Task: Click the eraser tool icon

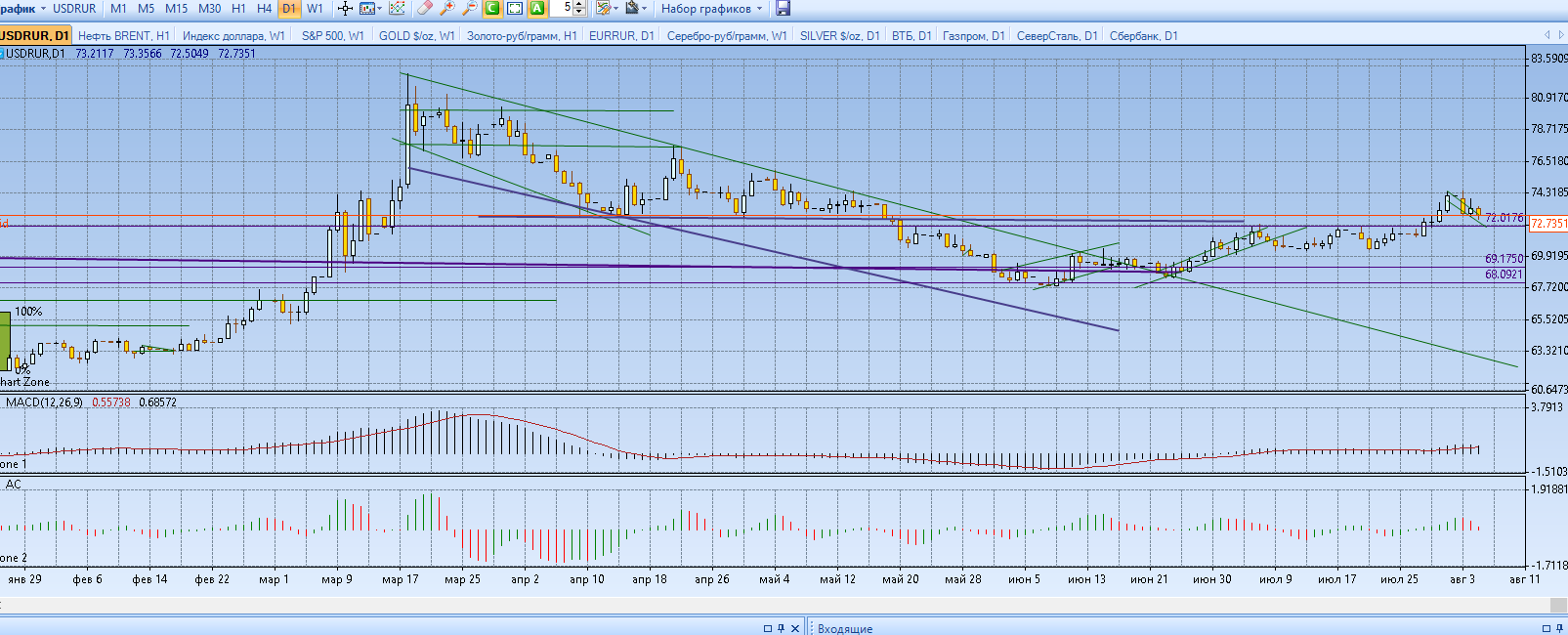Action: click(424, 9)
